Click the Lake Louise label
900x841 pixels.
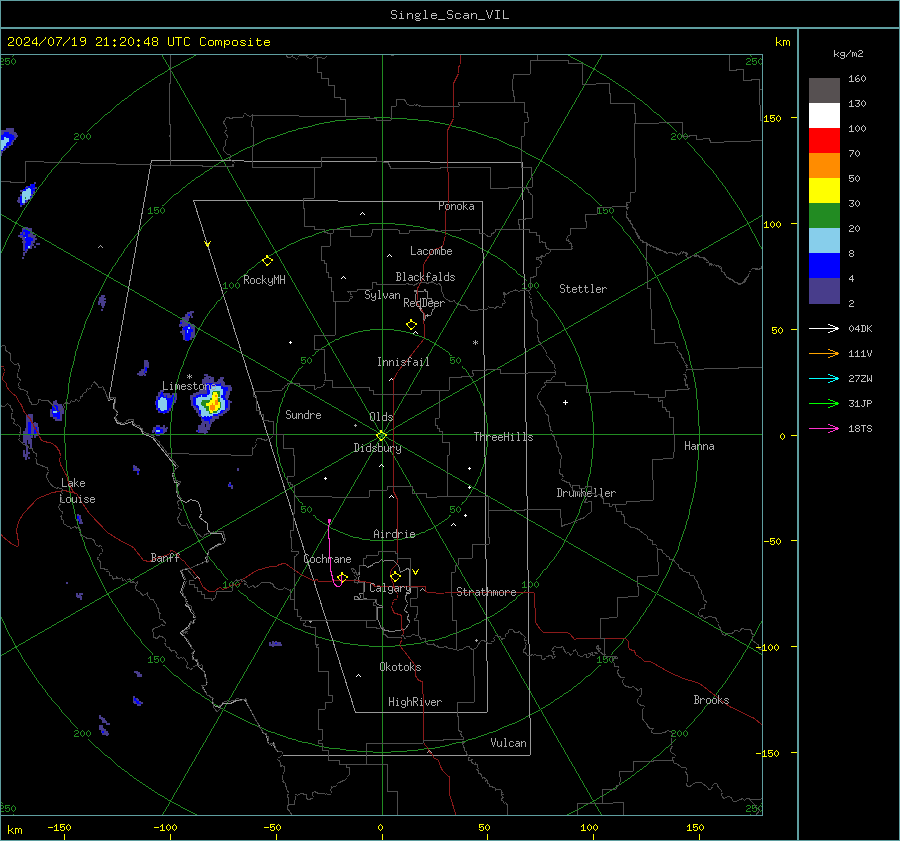pos(77,491)
